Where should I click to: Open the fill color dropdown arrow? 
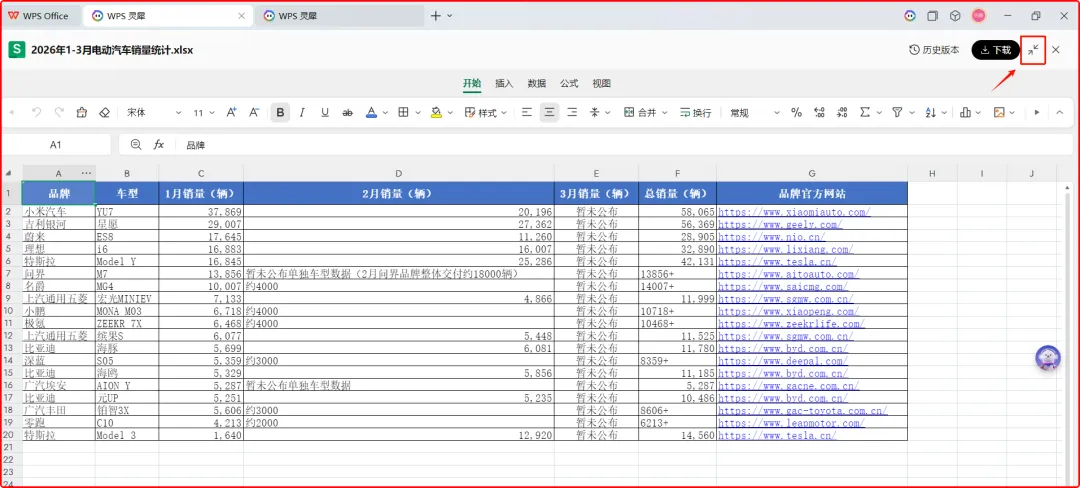(x=450, y=113)
